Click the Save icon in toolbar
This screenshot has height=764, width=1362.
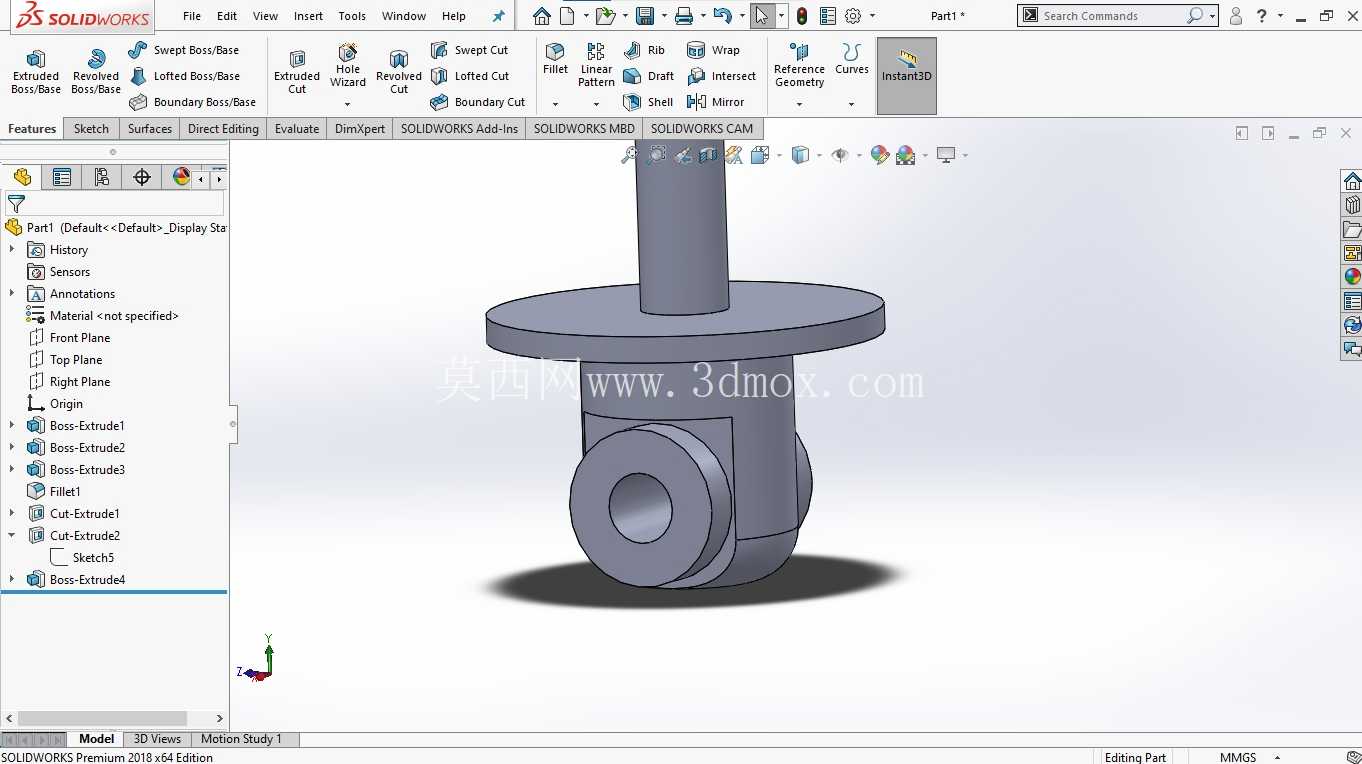click(645, 16)
